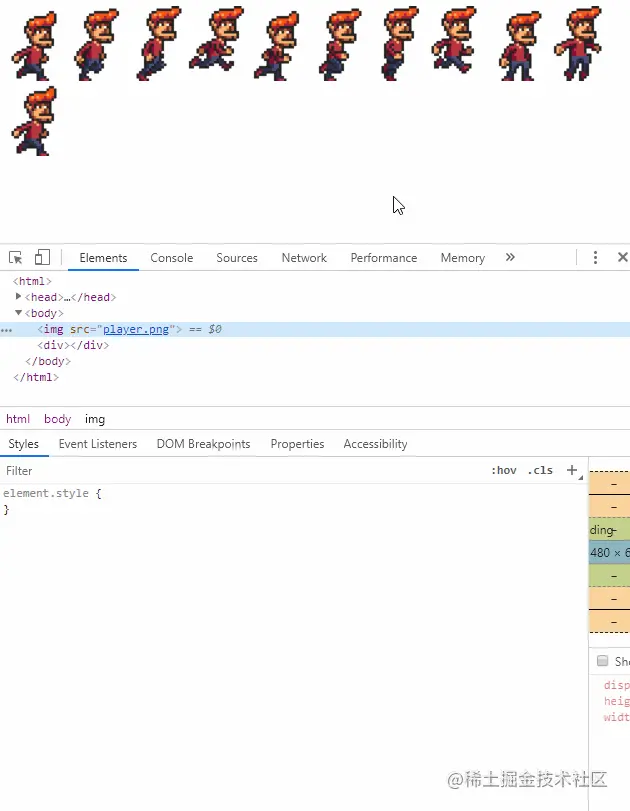Open the Memory tab
630x811 pixels.
[x=463, y=258]
